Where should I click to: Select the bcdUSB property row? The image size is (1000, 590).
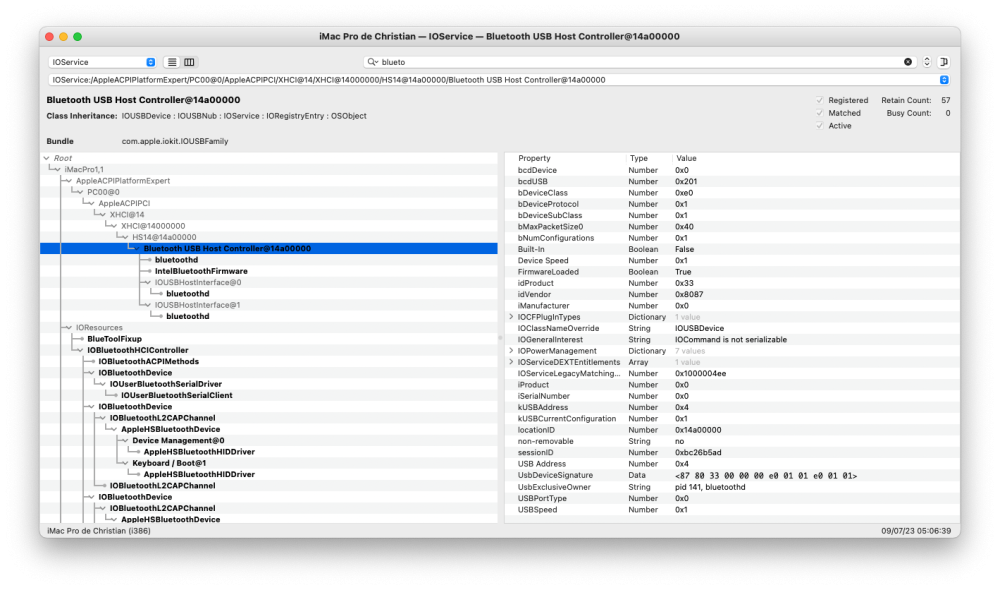(x=732, y=182)
